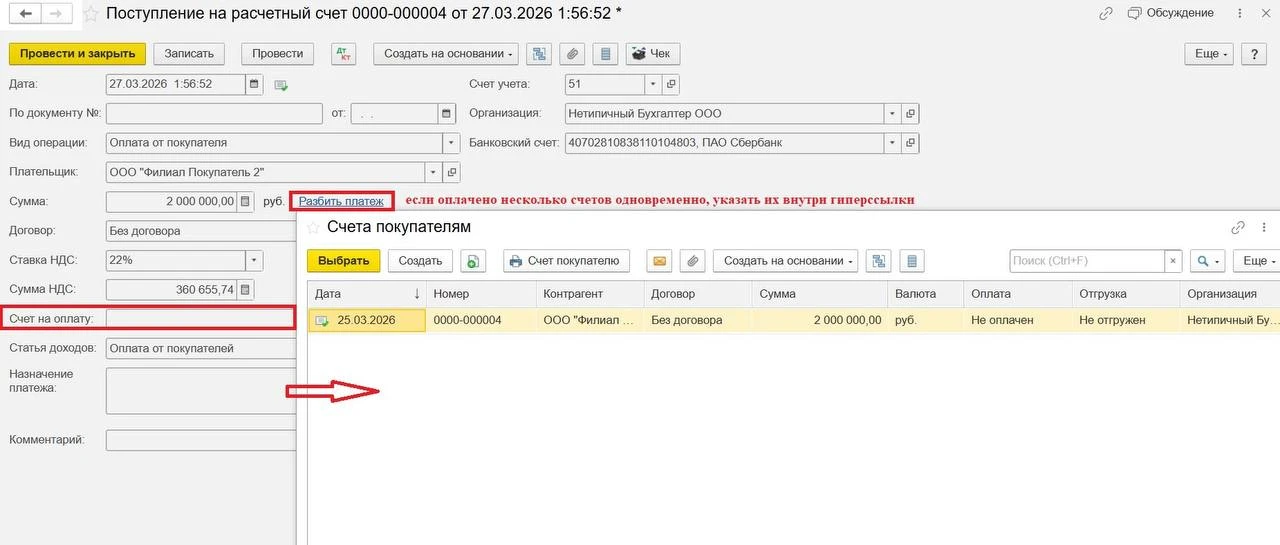This screenshot has height=545, width=1280.
Task: Click the Сумма НДС field 360 655,74
Action: [x=171, y=289]
